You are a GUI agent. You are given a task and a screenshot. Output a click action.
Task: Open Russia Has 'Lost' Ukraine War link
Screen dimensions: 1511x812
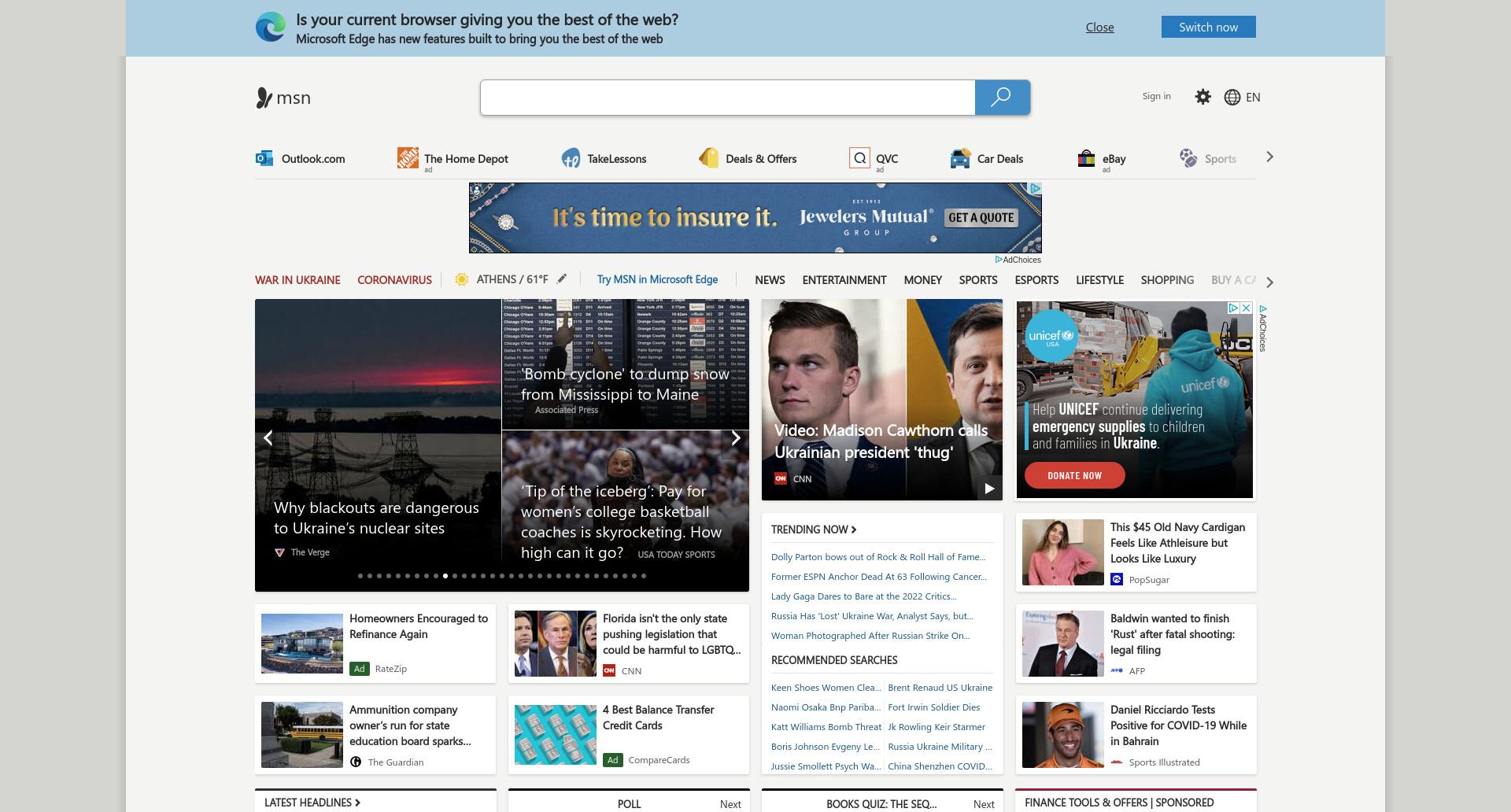click(872, 616)
